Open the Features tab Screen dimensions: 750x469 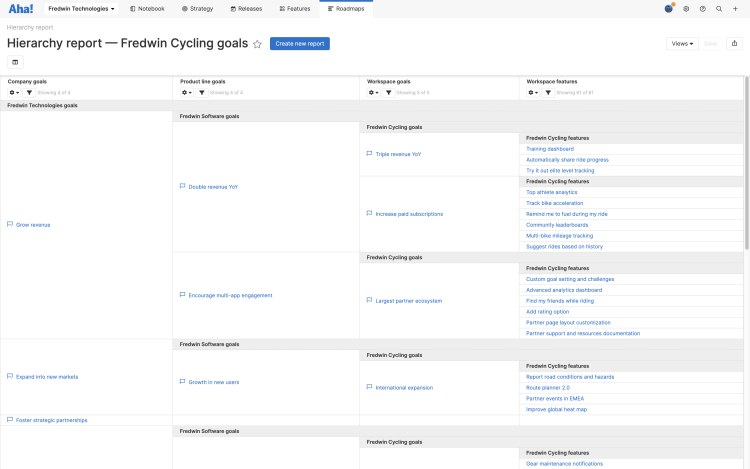[295, 9]
